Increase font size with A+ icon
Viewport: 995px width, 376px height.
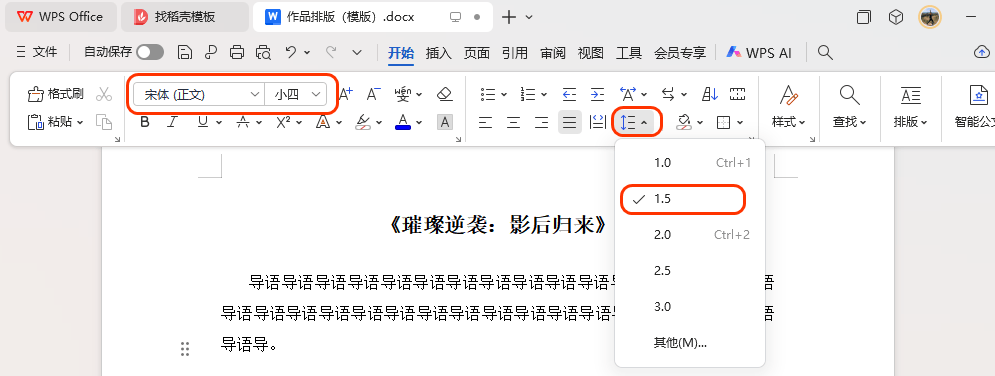click(346, 94)
